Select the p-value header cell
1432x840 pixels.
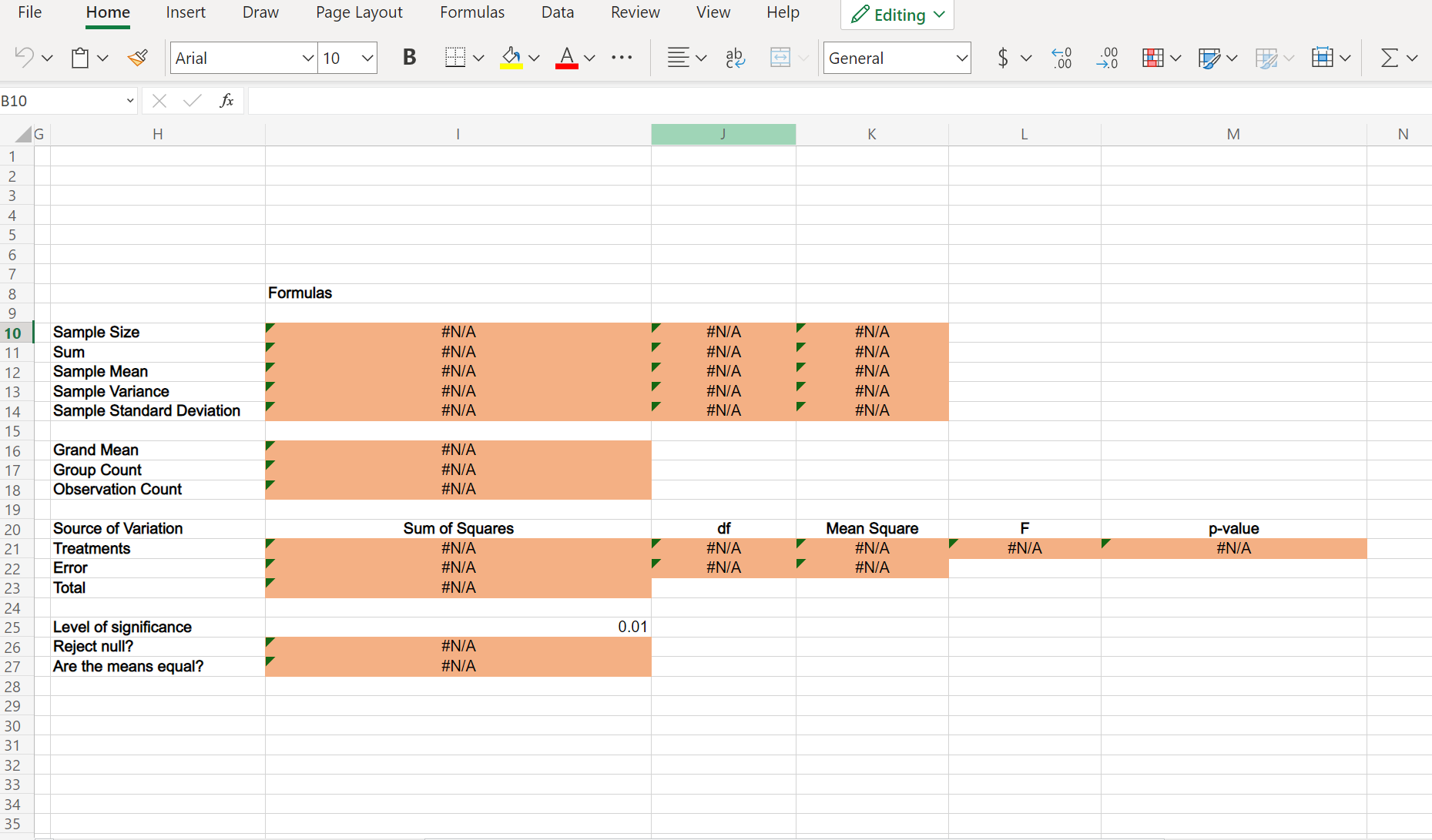[1233, 528]
